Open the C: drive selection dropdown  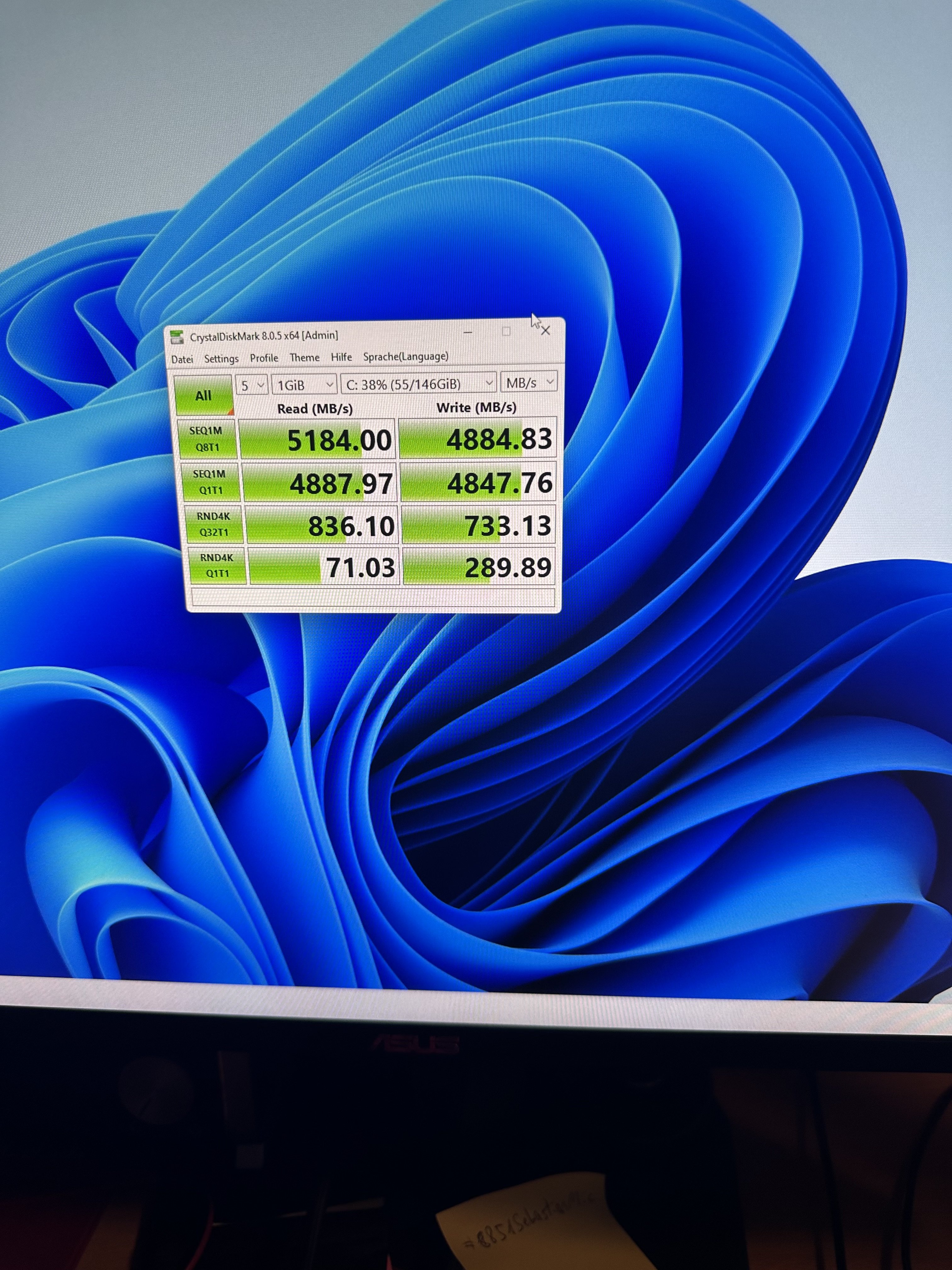coord(418,383)
